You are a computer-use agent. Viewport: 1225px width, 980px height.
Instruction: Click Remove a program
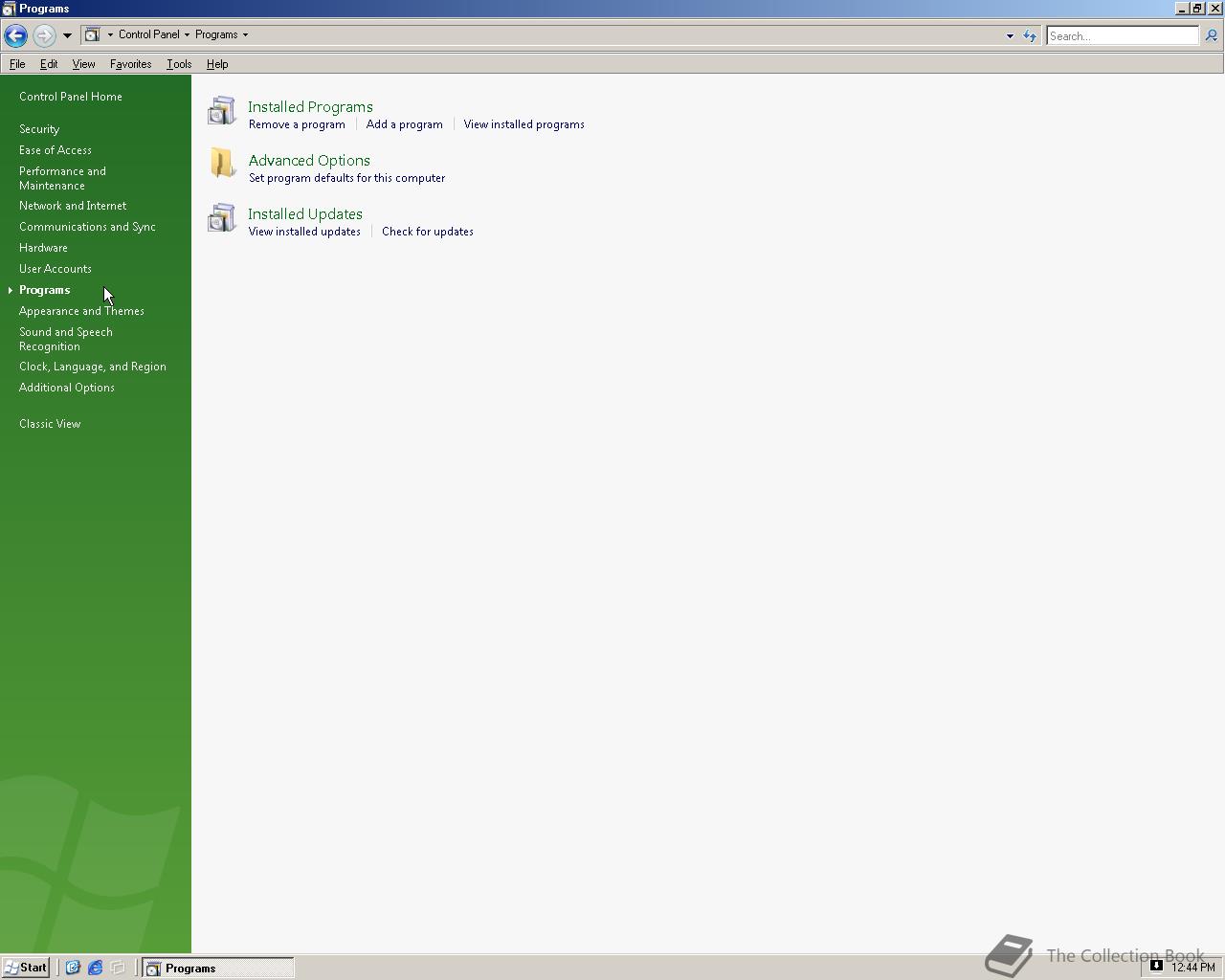(x=297, y=124)
